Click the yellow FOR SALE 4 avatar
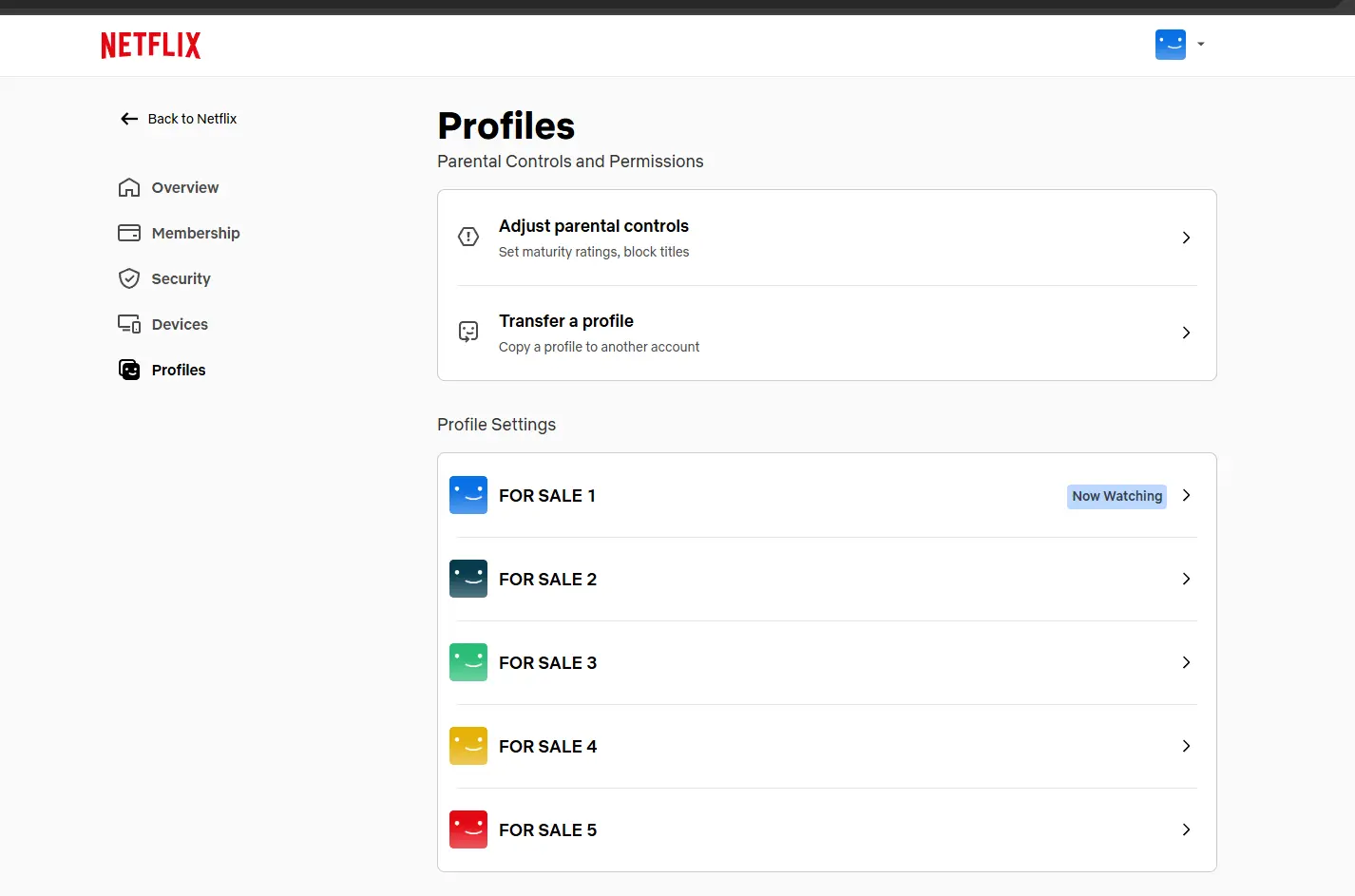Screen dimensions: 1355x896 [x=468, y=746]
